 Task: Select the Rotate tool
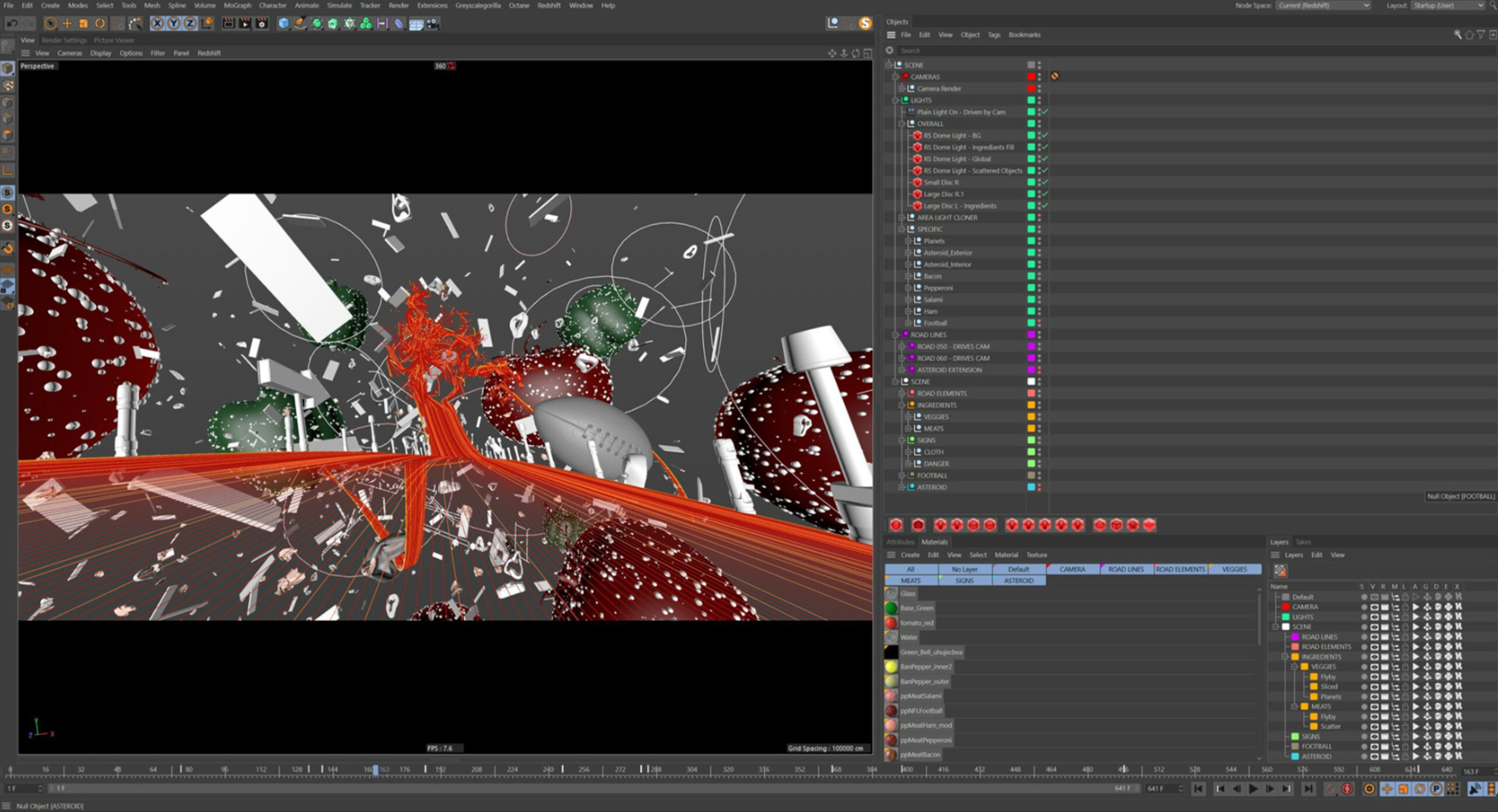coord(100,24)
